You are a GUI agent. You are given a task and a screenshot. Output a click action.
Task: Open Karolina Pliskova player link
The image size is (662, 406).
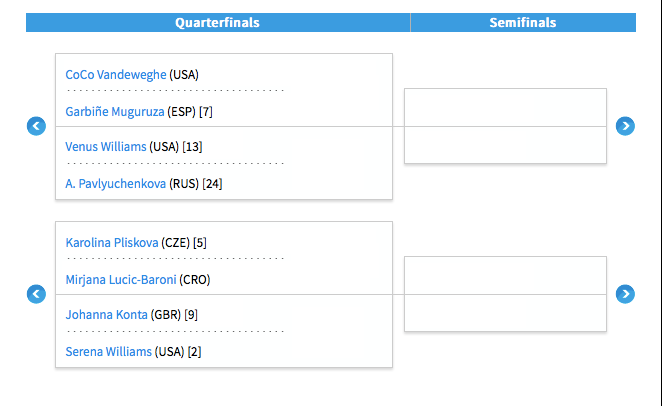[112, 243]
